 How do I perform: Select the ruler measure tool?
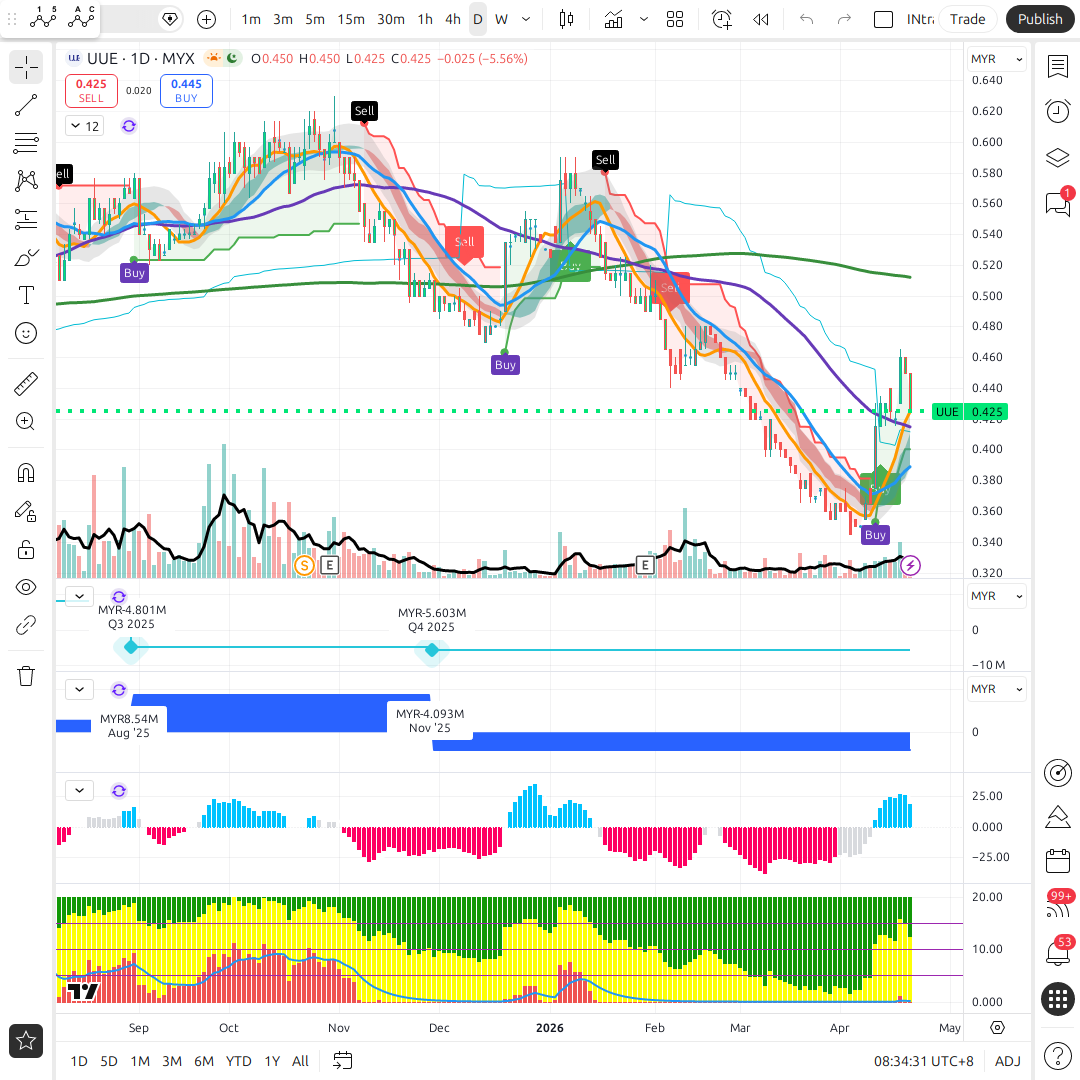26,383
